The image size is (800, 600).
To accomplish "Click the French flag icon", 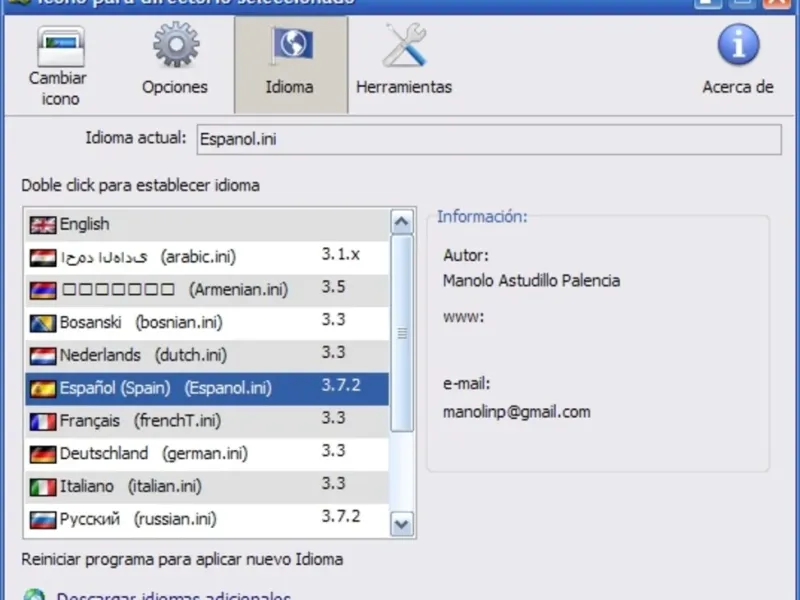I will click(x=43, y=421).
